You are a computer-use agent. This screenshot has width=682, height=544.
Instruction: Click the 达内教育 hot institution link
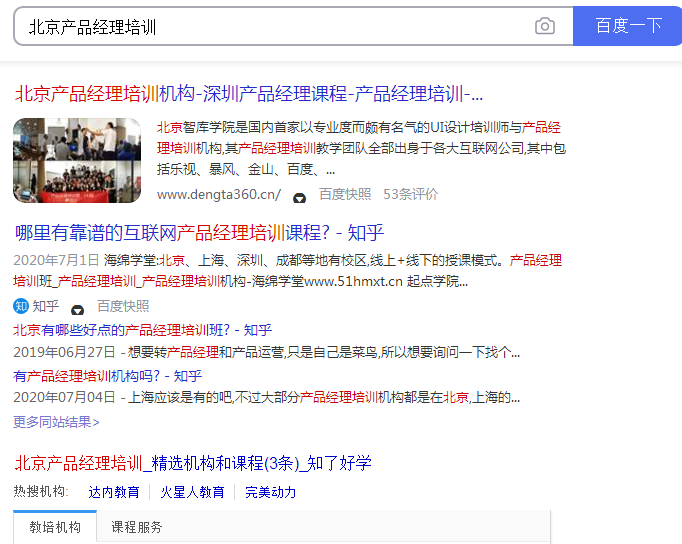click(x=114, y=492)
